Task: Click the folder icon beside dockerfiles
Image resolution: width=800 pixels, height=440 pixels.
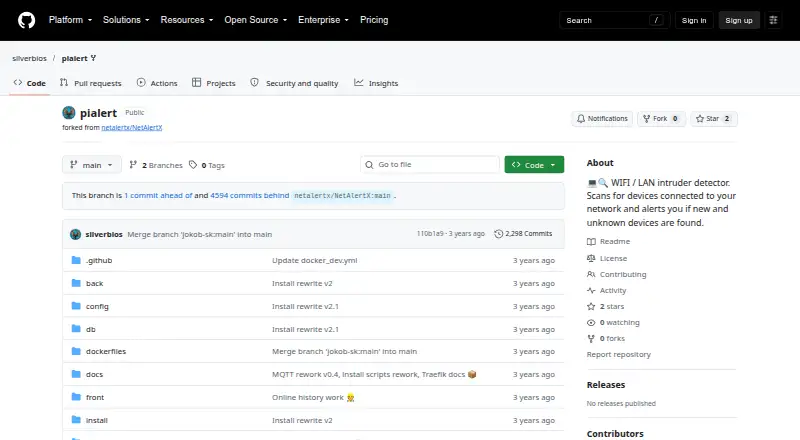Action: click(76, 351)
